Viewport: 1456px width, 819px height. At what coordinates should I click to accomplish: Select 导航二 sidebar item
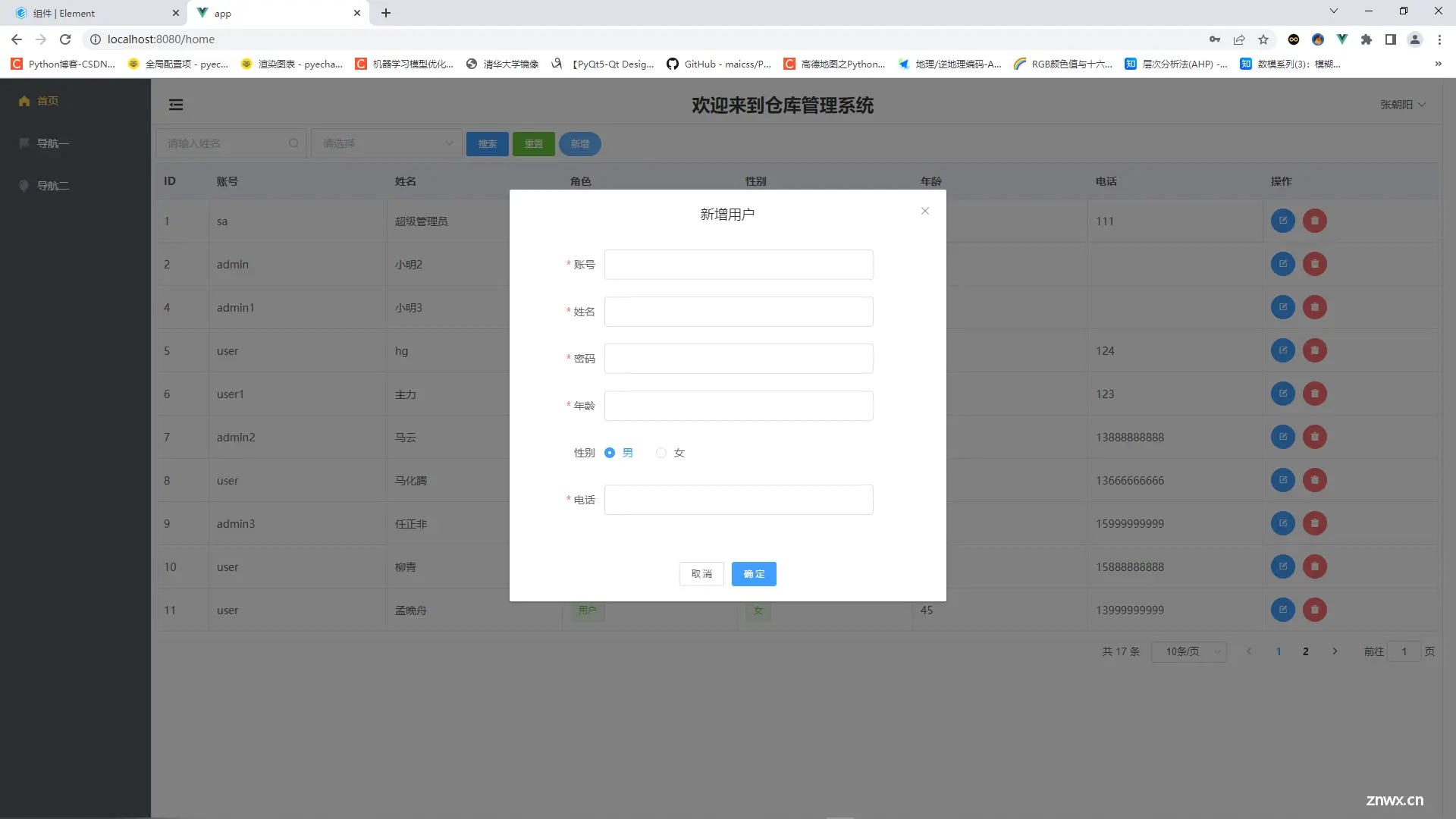[55, 185]
